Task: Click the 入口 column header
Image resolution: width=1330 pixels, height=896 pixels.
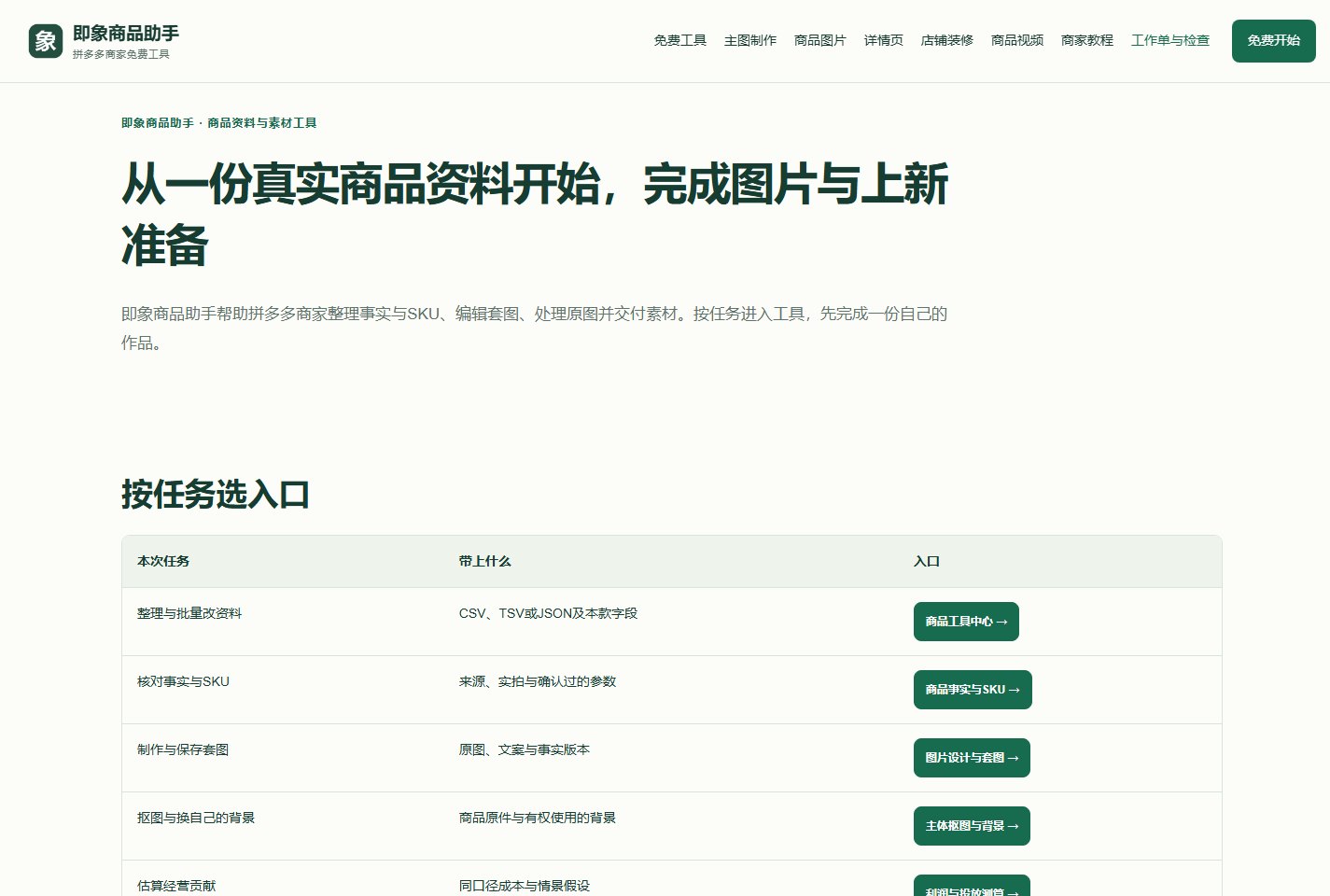Action: [x=927, y=561]
